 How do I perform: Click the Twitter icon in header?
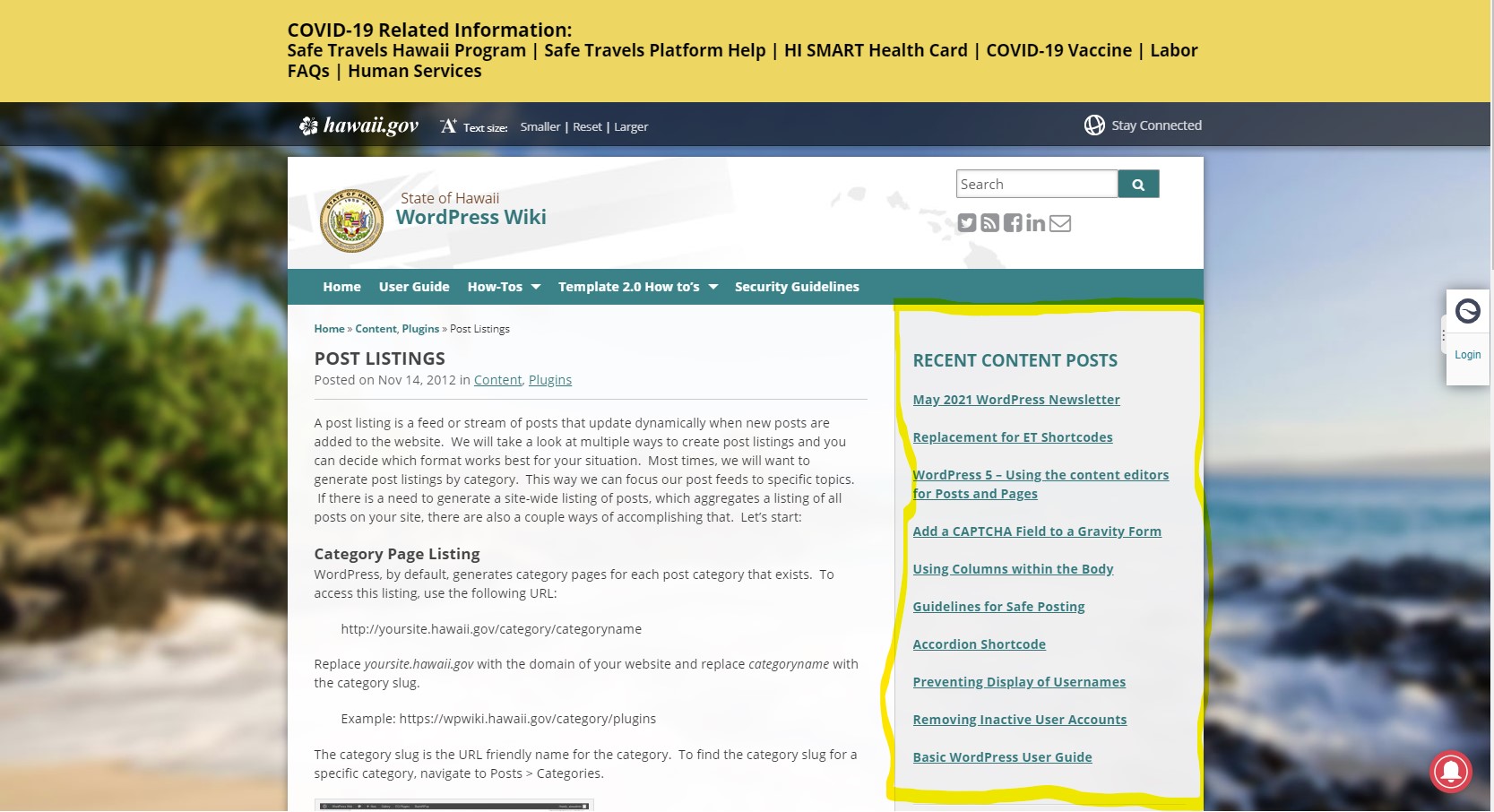966,223
